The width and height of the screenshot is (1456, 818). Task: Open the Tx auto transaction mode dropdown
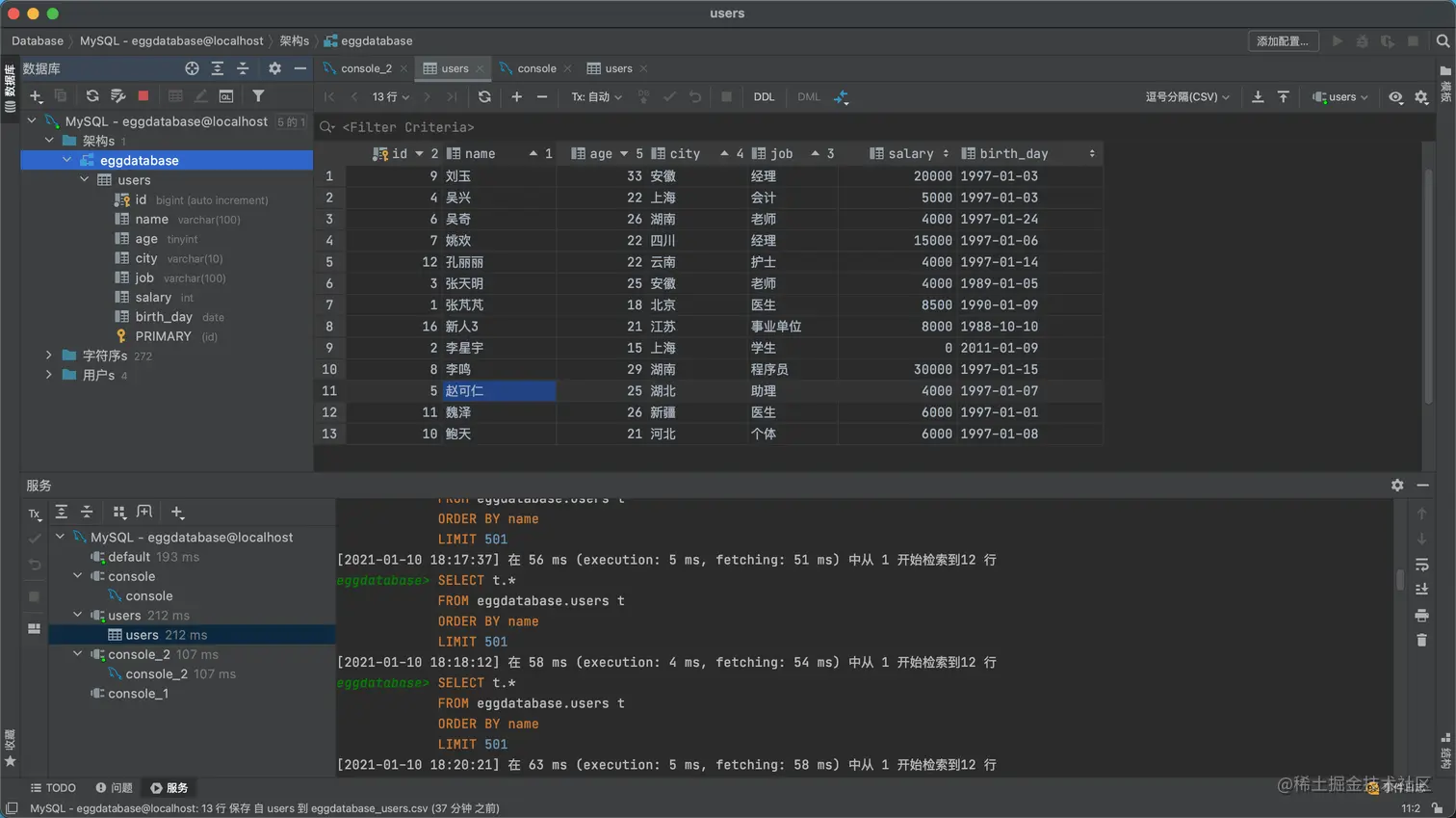[596, 97]
